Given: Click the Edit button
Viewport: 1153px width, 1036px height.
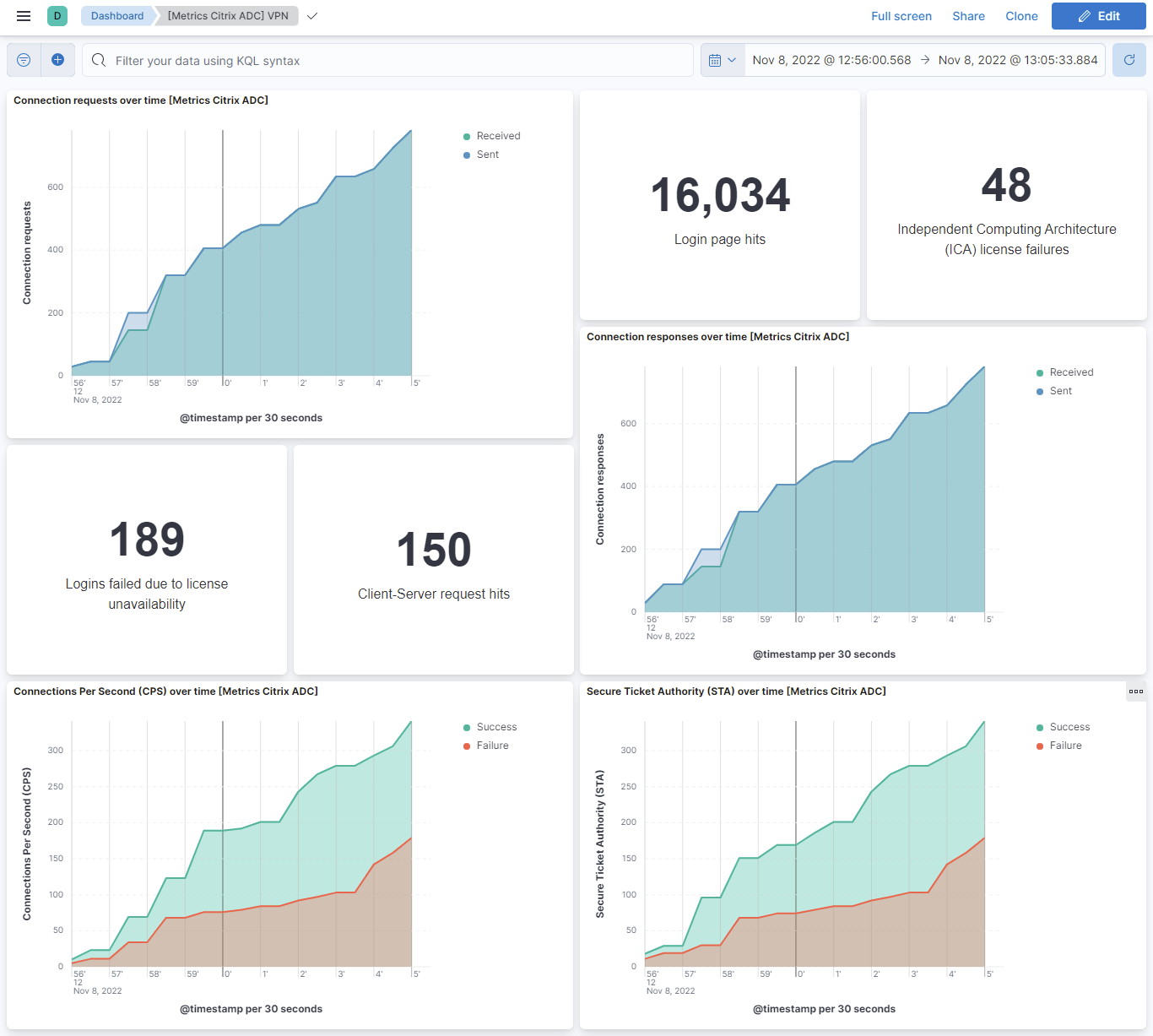Looking at the screenshot, I should pos(1098,15).
